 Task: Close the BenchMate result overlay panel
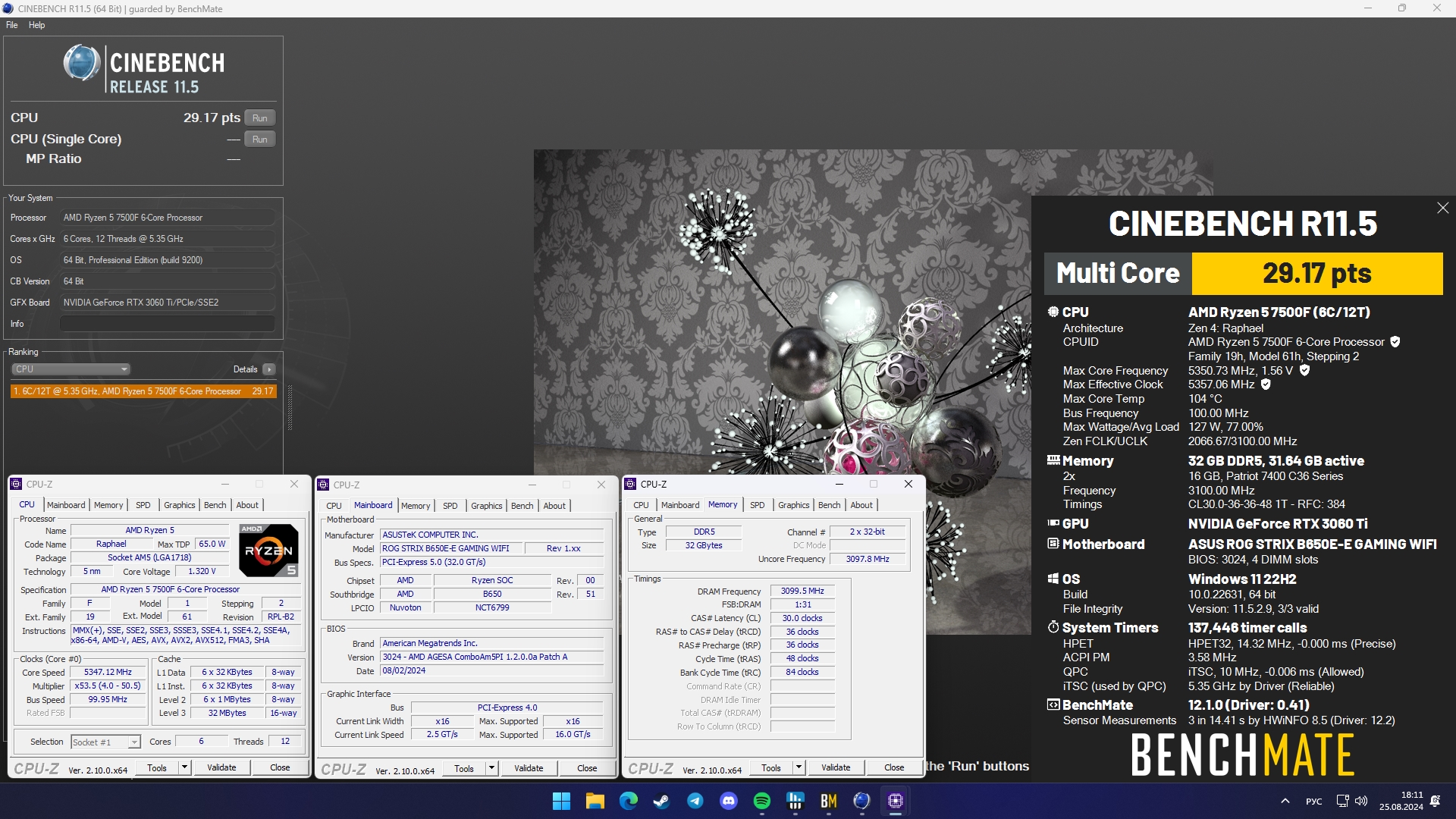coord(1442,208)
